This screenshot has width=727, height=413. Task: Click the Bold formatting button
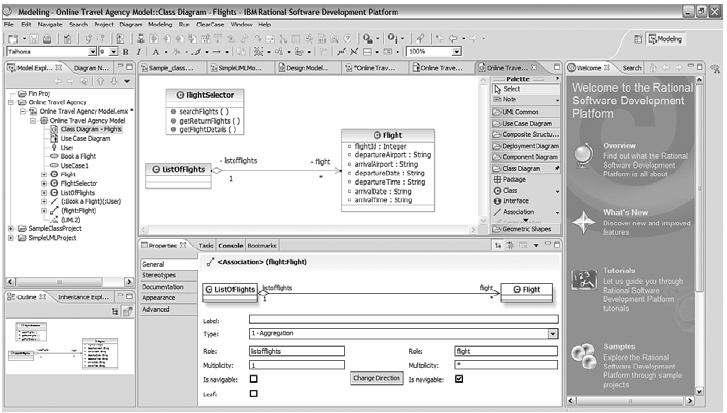click(x=126, y=52)
